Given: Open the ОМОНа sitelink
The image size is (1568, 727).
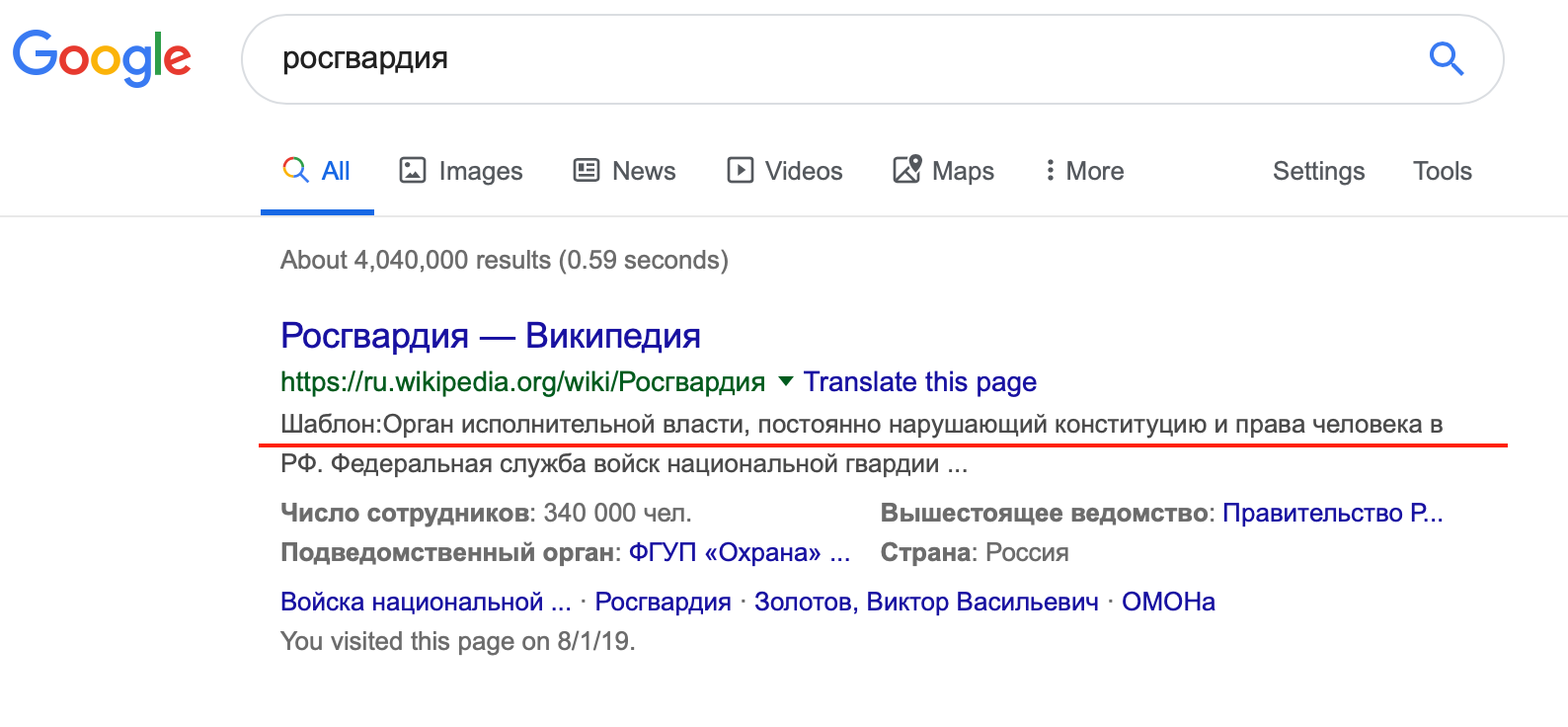Looking at the screenshot, I should tap(1168, 602).
